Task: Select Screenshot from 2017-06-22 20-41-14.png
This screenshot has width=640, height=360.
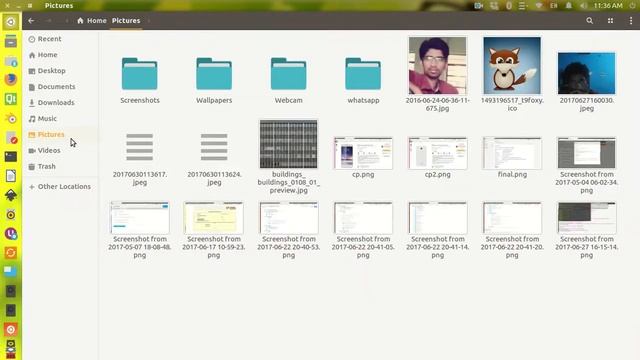Action: point(438,218)
